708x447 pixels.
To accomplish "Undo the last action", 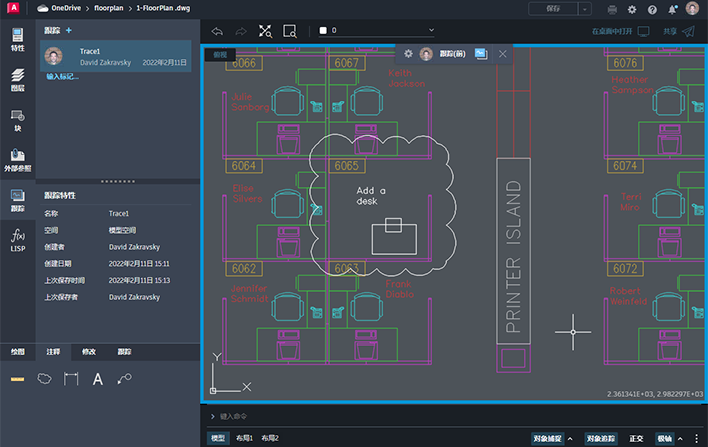I will [217, 31].
